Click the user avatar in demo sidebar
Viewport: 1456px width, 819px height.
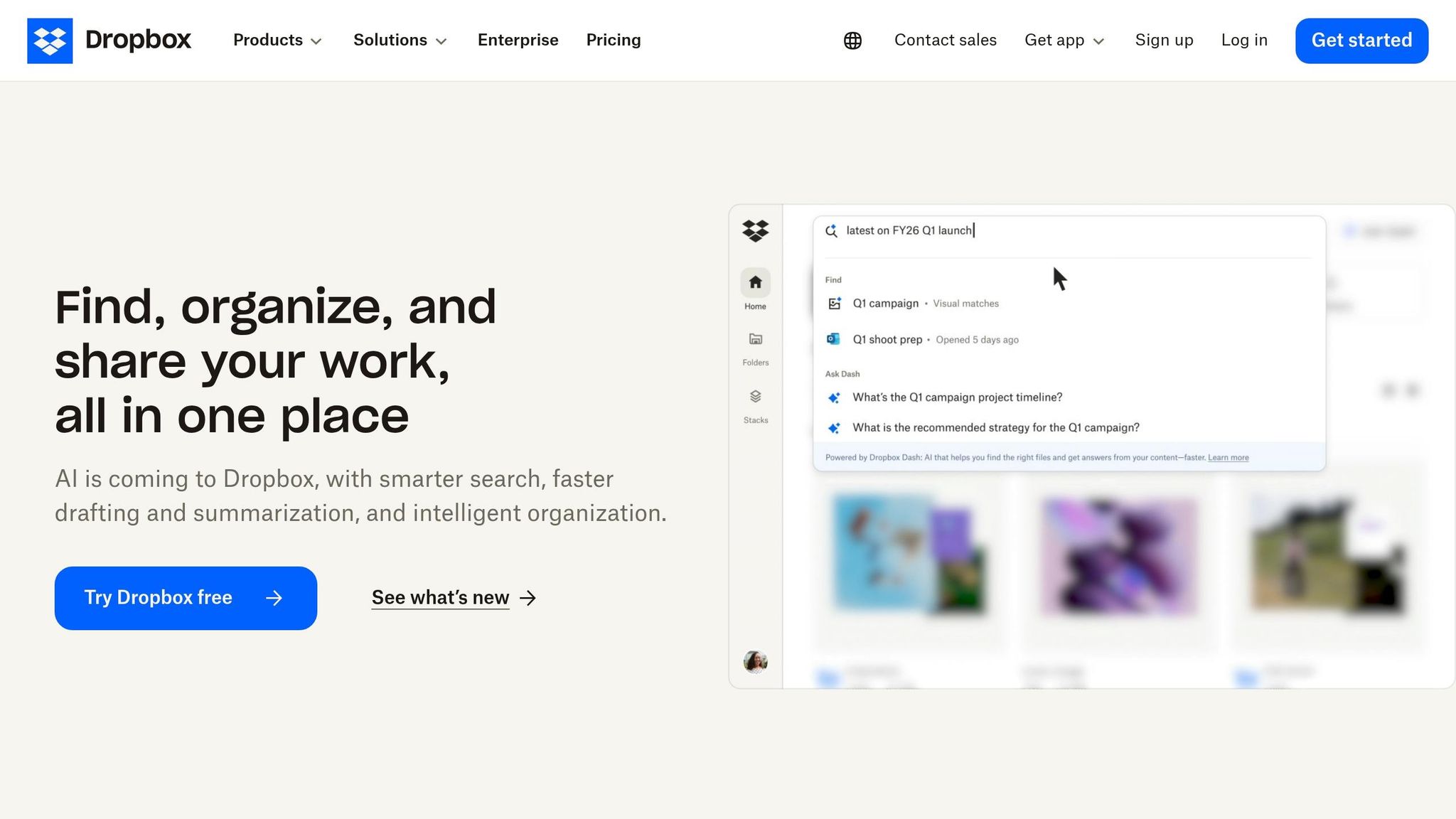pyautogui.click(x=755, y=661)
